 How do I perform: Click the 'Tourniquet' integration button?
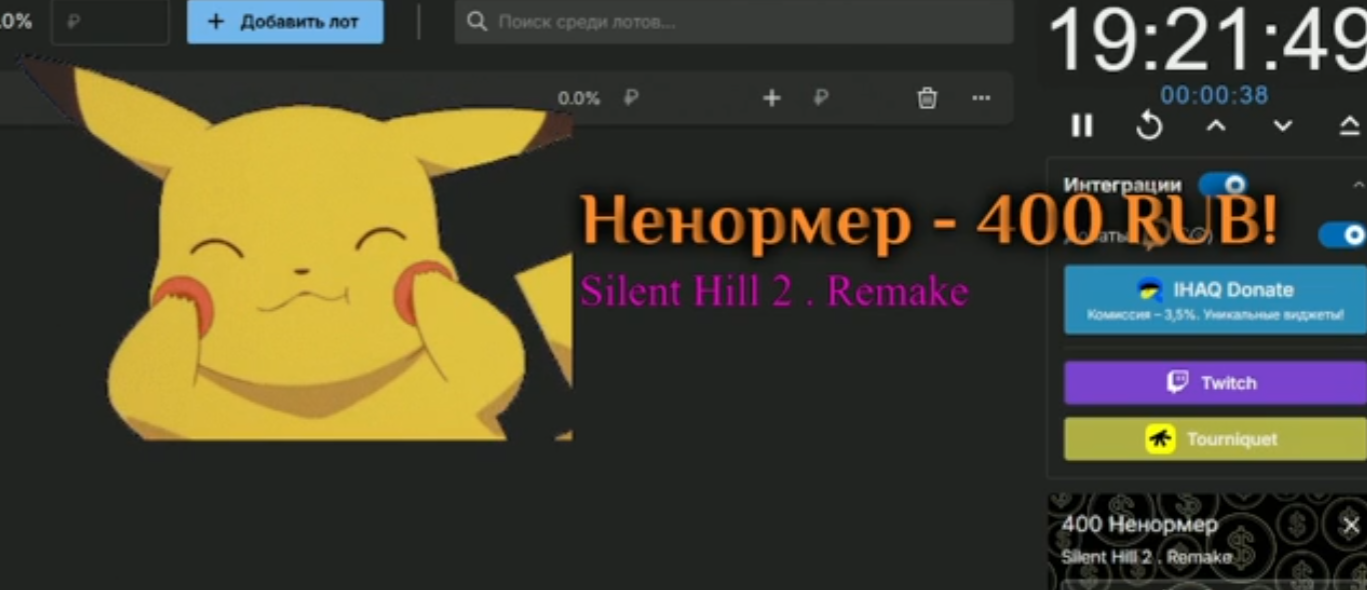coord(1215,439)
